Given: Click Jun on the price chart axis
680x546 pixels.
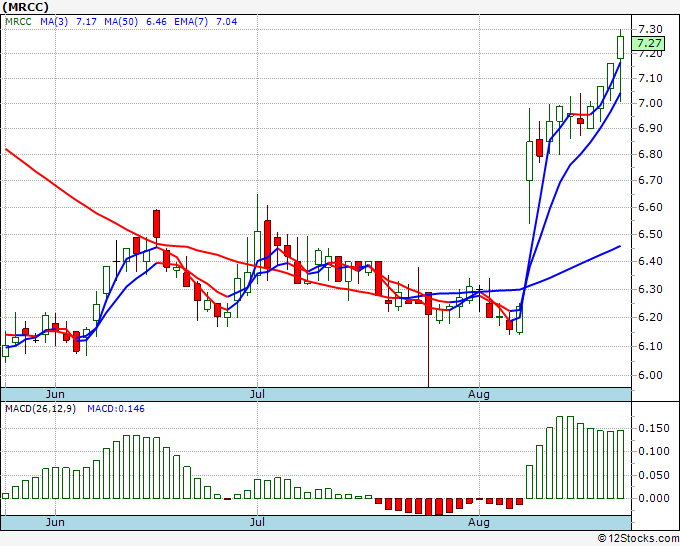Looking at the screenshot, I should coord(55,394).
